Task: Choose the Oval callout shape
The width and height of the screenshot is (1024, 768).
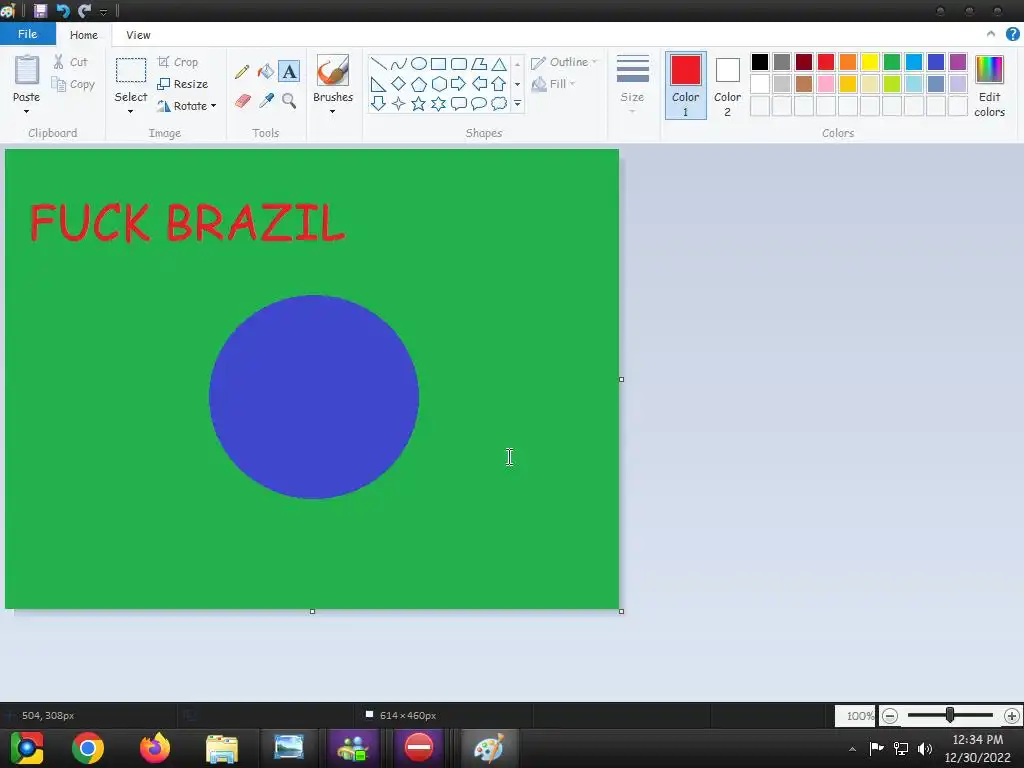Action: [479, 103]
